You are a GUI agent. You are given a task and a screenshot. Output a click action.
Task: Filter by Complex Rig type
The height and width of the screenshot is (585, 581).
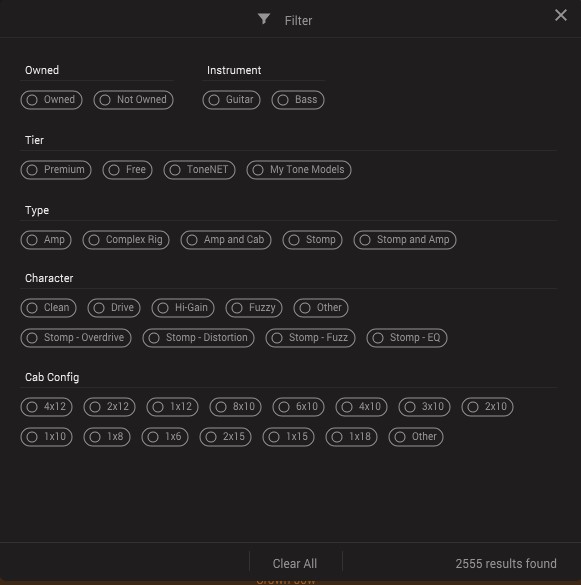click(126, 240)
